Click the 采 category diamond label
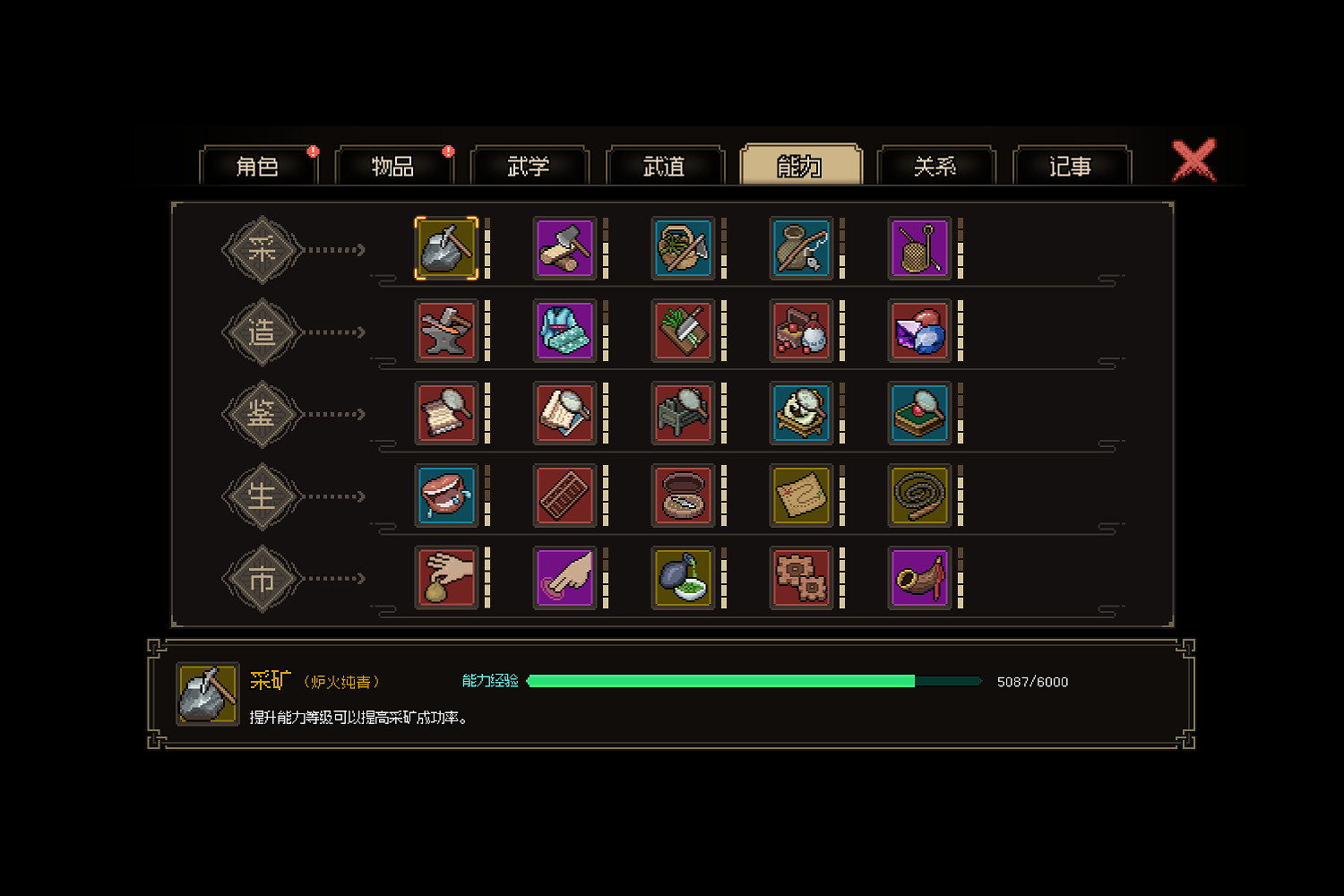Viewport: 1344px width, 896px height. tap(261, 249)
